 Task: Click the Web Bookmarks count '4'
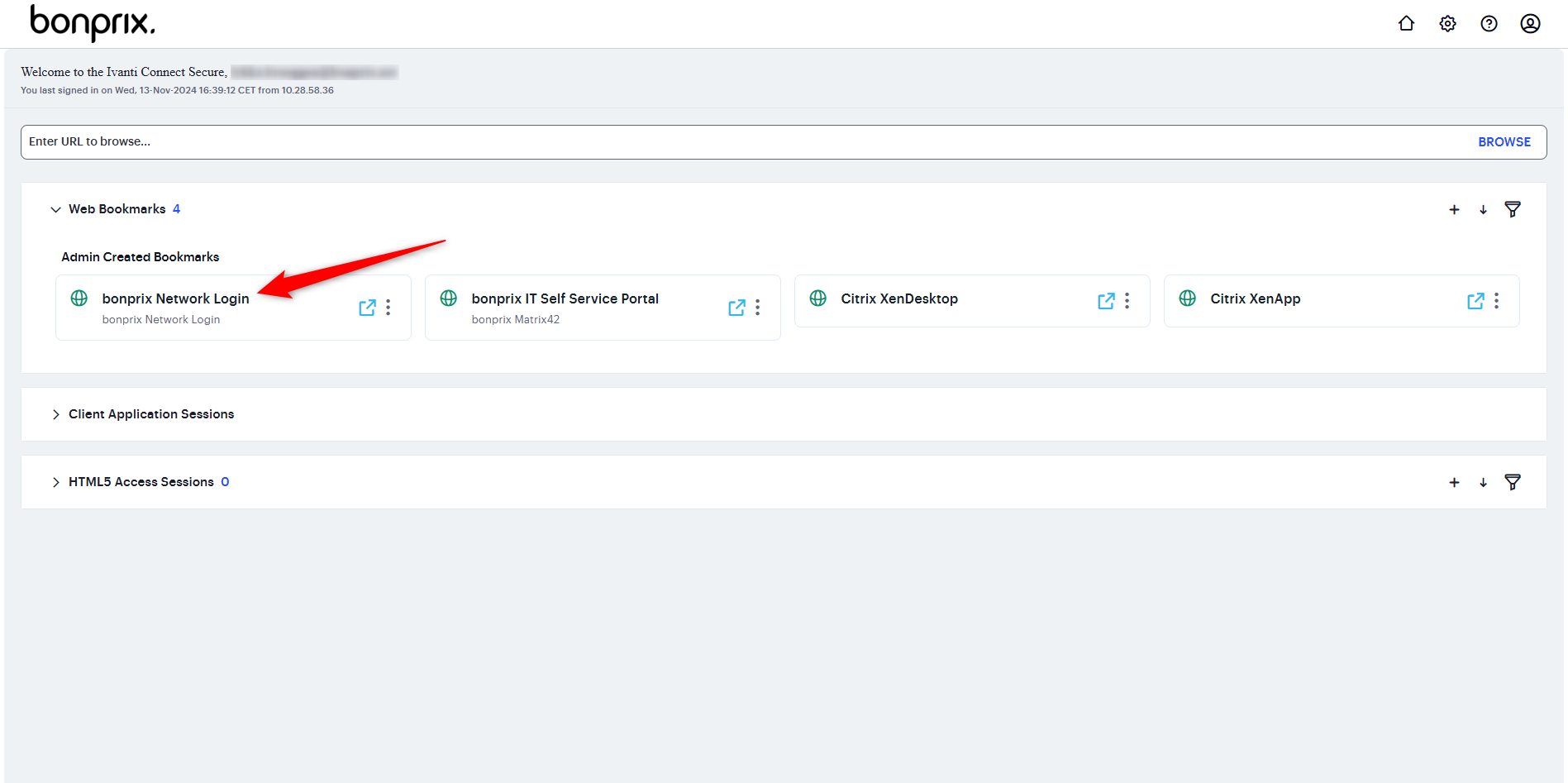coord(176,209)
